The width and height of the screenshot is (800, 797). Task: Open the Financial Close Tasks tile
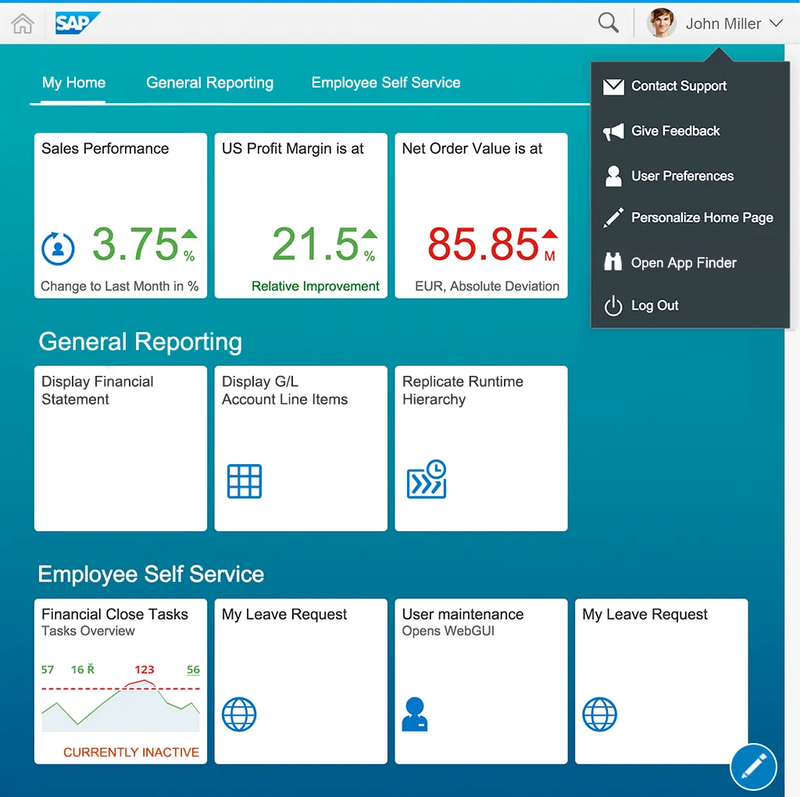coord(120,681)
